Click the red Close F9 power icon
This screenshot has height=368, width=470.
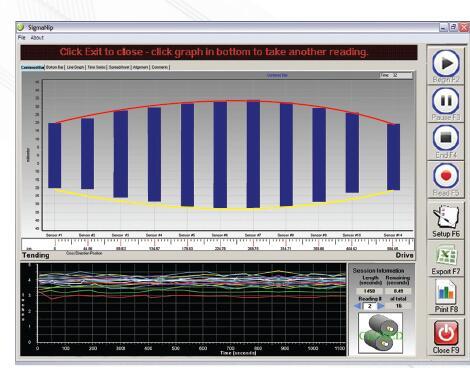point(446,336)
